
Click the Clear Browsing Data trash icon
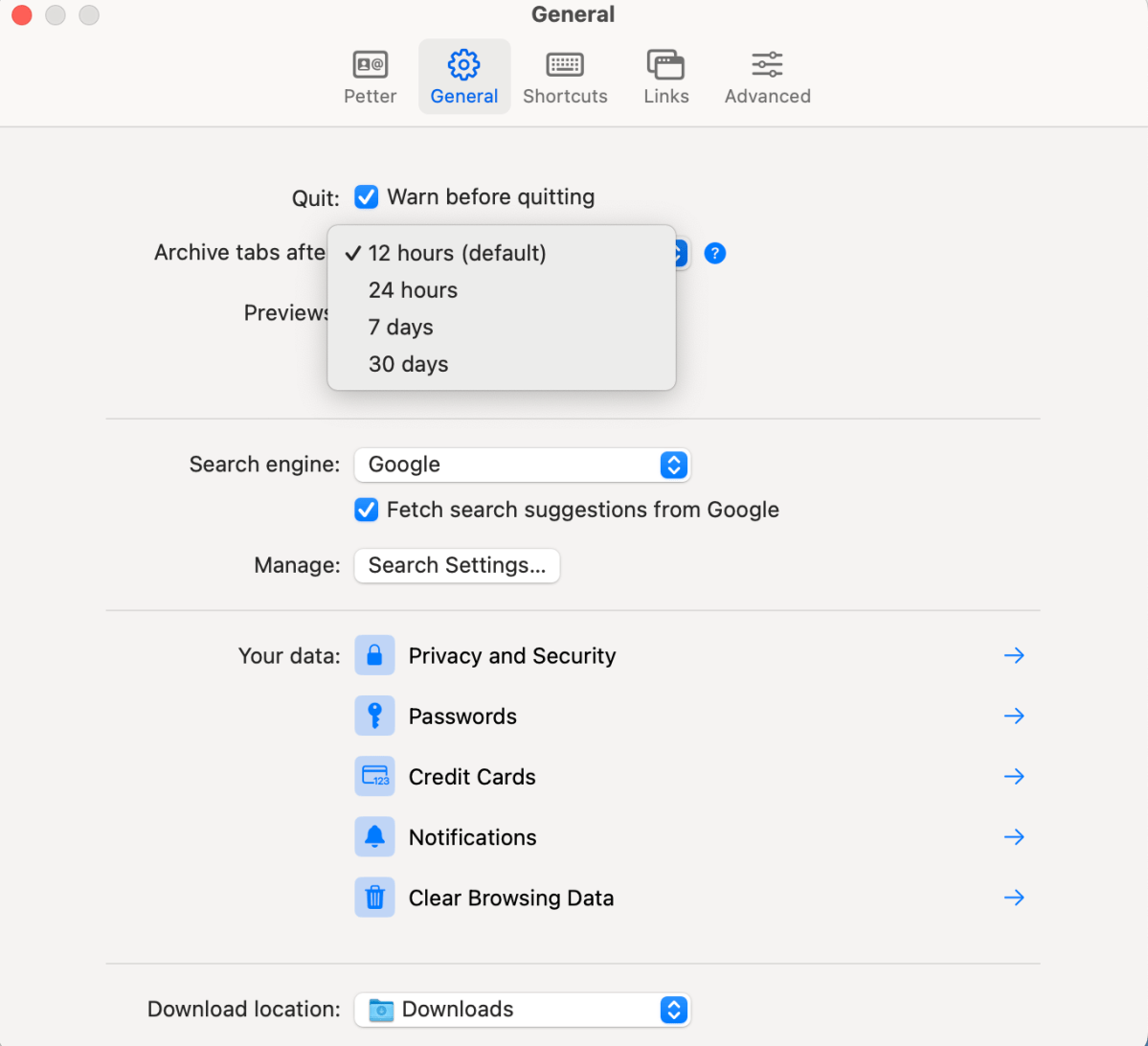[374, 898]
